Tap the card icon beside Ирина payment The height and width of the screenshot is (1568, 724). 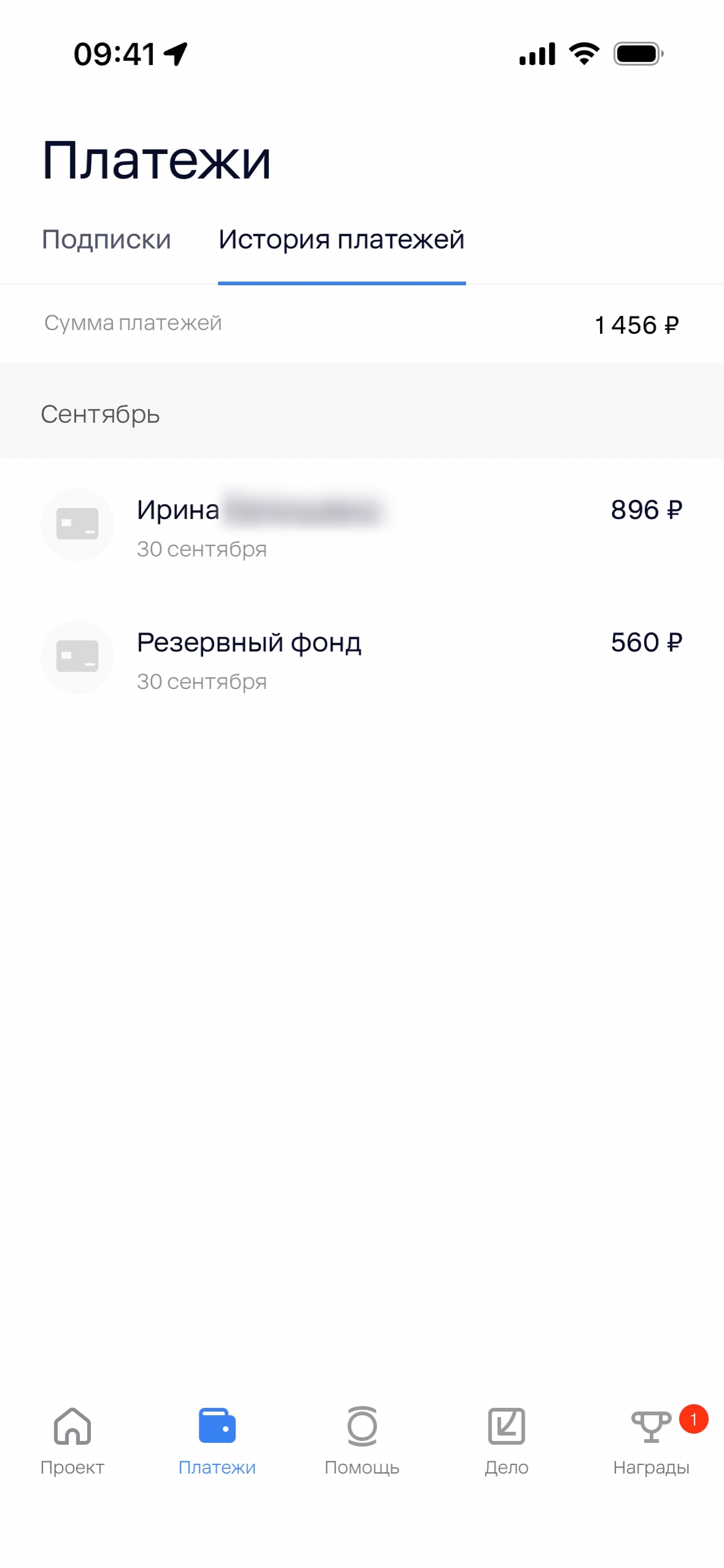(x=77, y=525)
